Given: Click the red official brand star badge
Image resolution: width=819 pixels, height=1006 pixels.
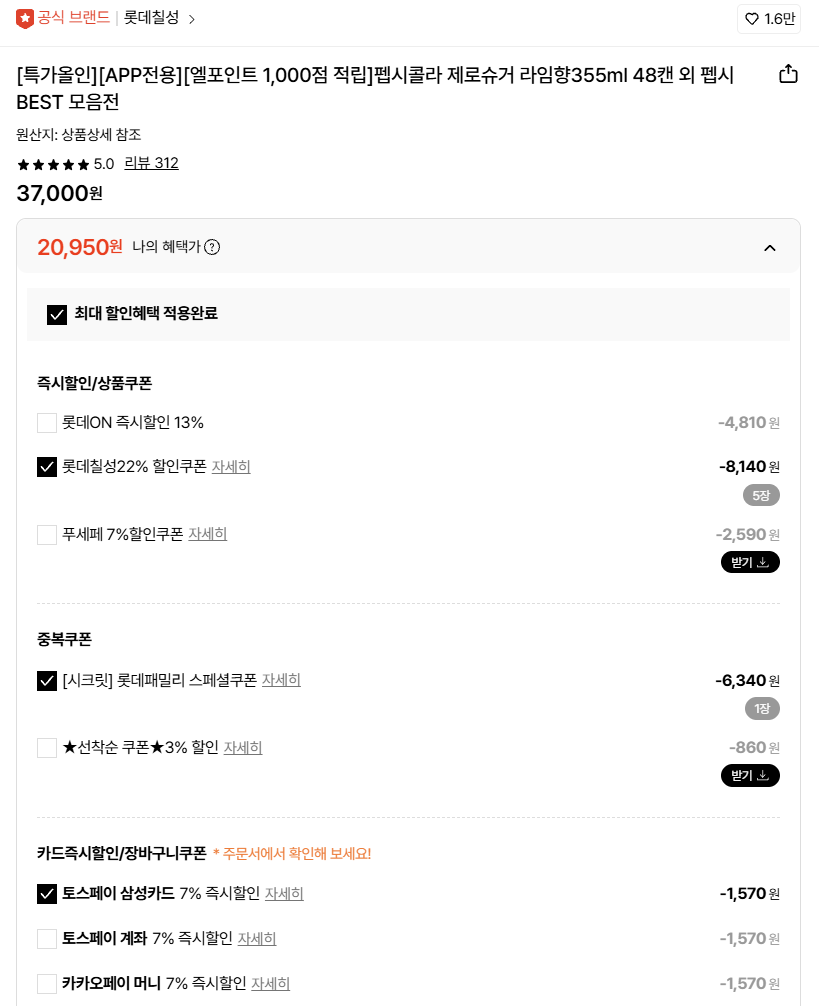Looking at the screenshot, I should click(x=25, y=18).
